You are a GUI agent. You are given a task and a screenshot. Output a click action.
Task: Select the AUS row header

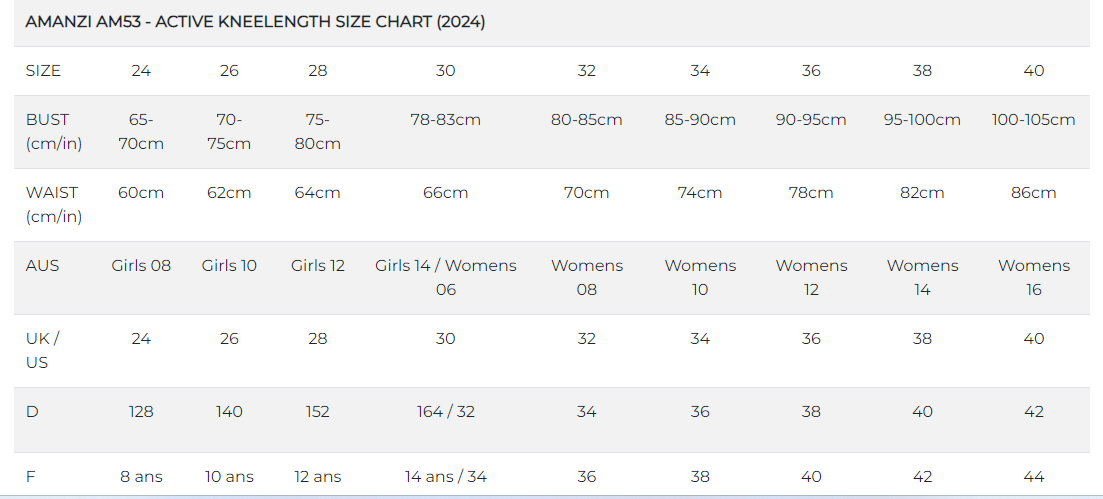42,266
